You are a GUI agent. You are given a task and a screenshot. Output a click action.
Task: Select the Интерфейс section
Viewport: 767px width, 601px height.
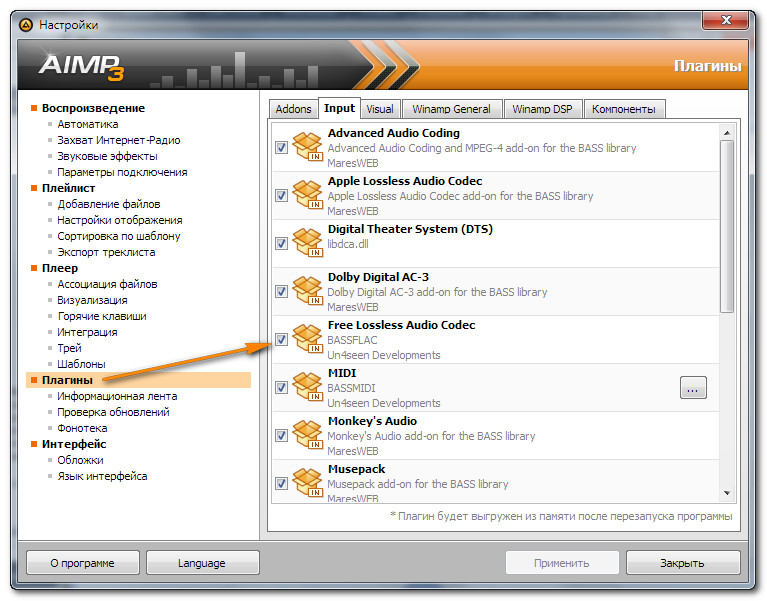coord(74,444)
